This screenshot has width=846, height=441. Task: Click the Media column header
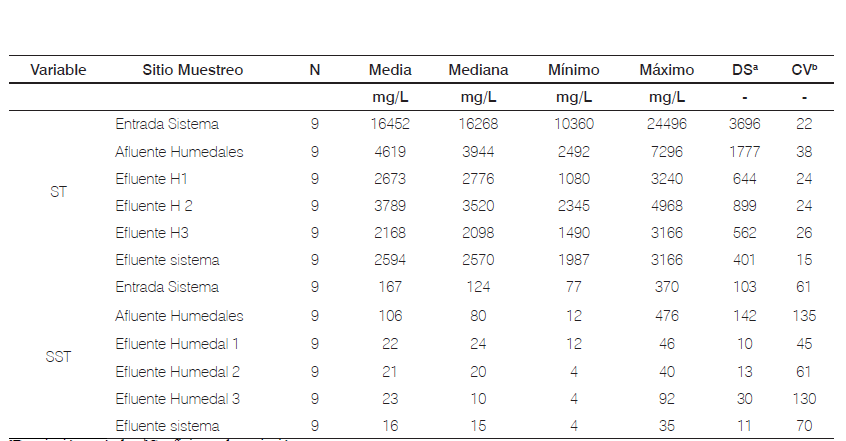[390, 70]
